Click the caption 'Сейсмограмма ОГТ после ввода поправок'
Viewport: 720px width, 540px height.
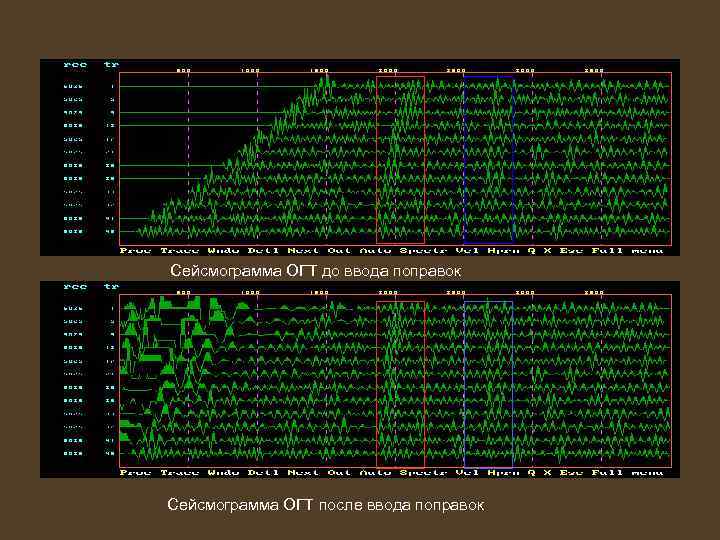click(325, 505)
